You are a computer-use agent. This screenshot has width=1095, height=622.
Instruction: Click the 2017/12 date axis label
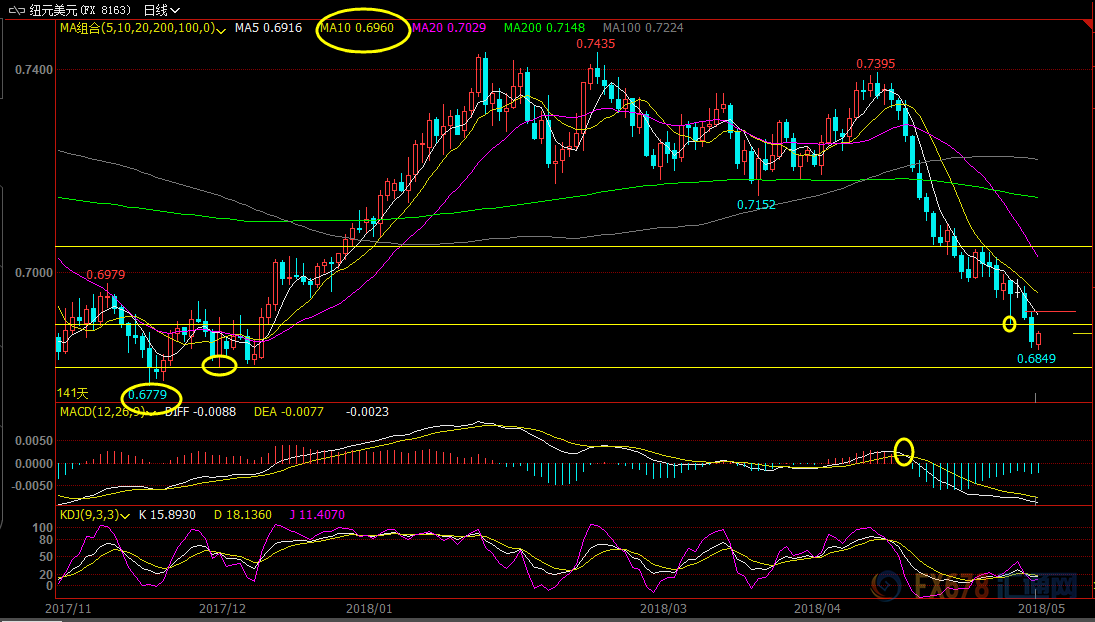click(222, 609)
